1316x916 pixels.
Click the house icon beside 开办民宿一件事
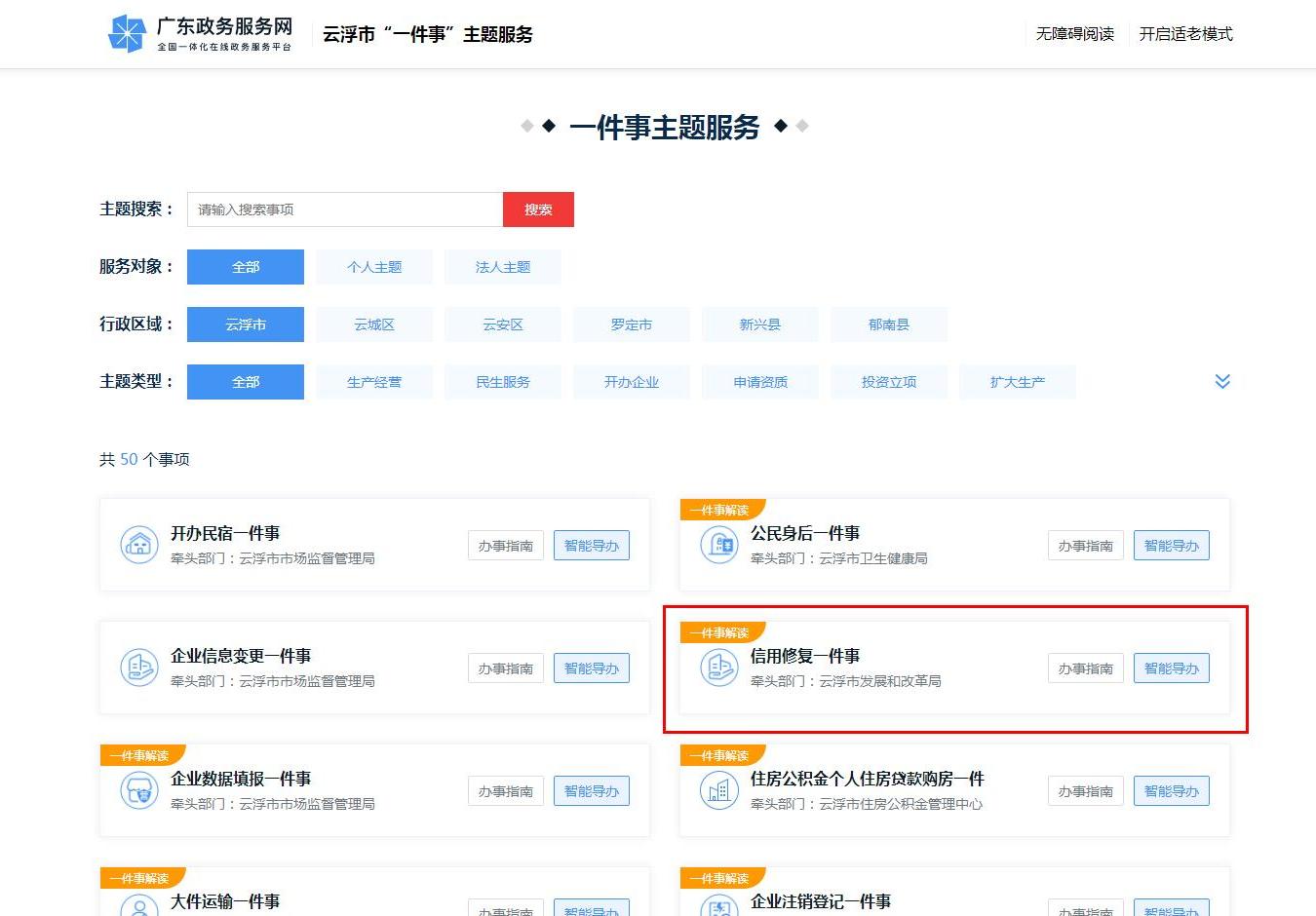tap(139, 546)
